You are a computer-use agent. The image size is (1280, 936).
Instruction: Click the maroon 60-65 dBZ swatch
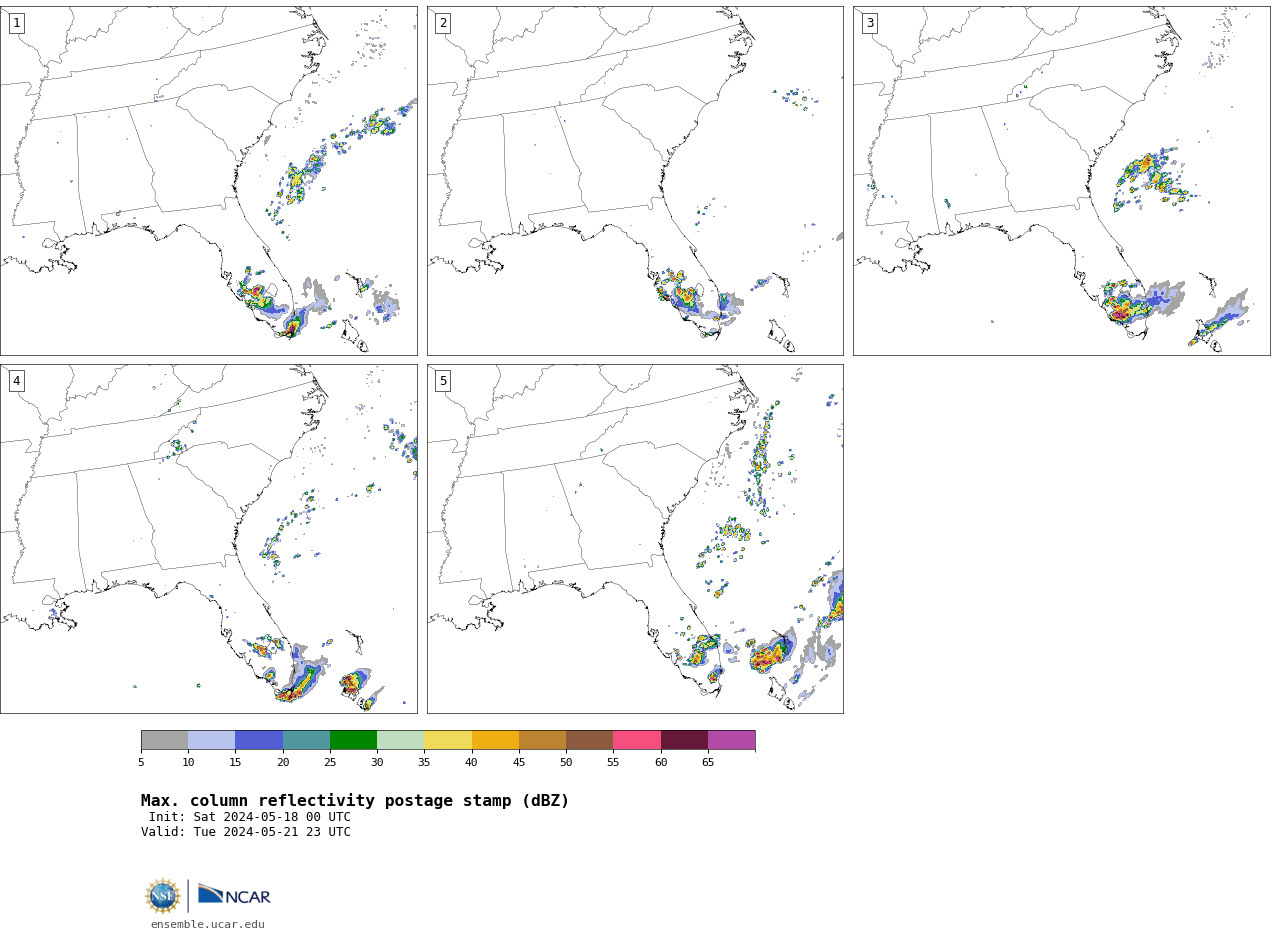coord(684,740)
